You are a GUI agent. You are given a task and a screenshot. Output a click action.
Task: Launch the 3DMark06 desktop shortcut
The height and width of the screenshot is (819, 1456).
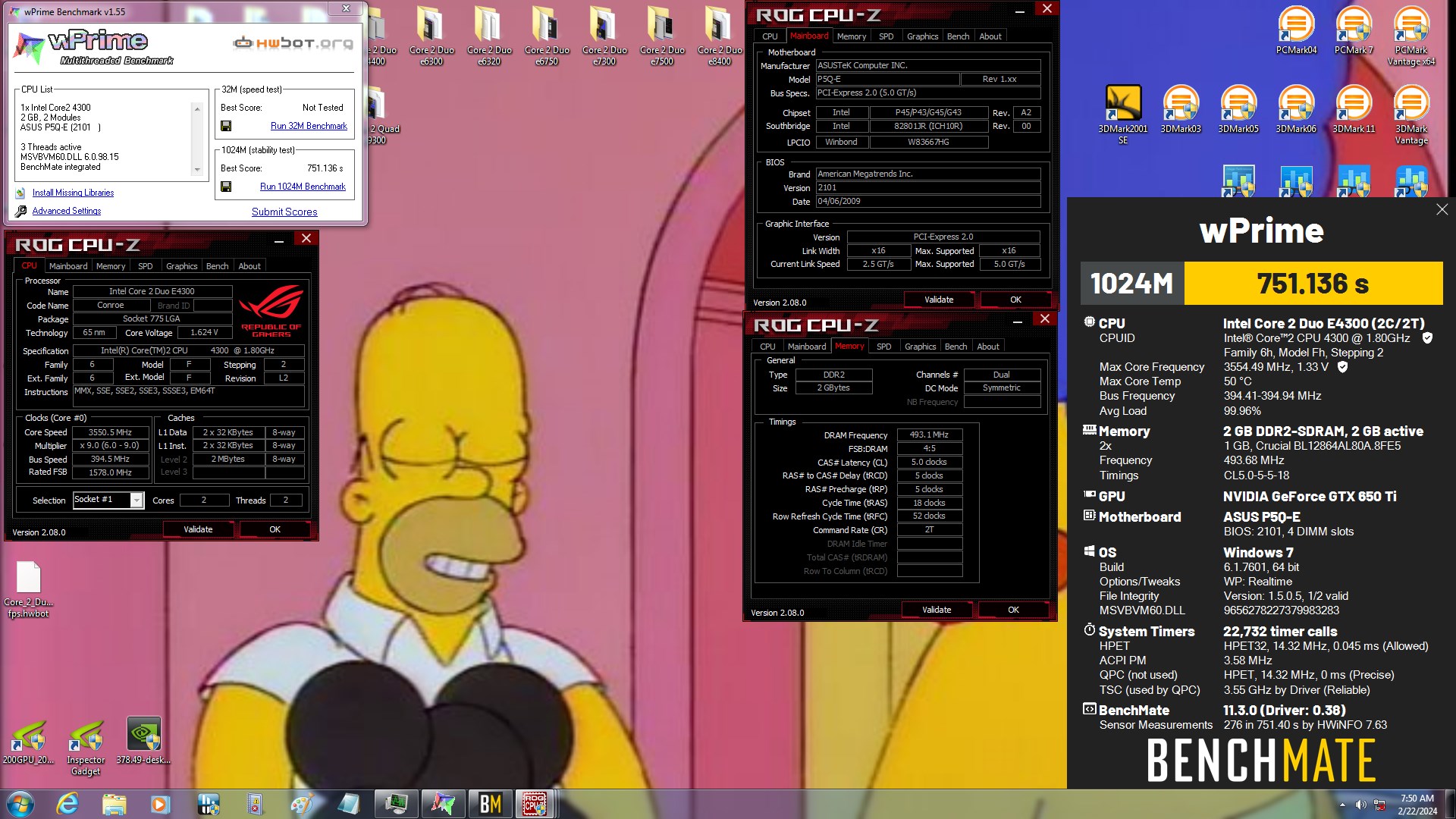point(1296,109)
